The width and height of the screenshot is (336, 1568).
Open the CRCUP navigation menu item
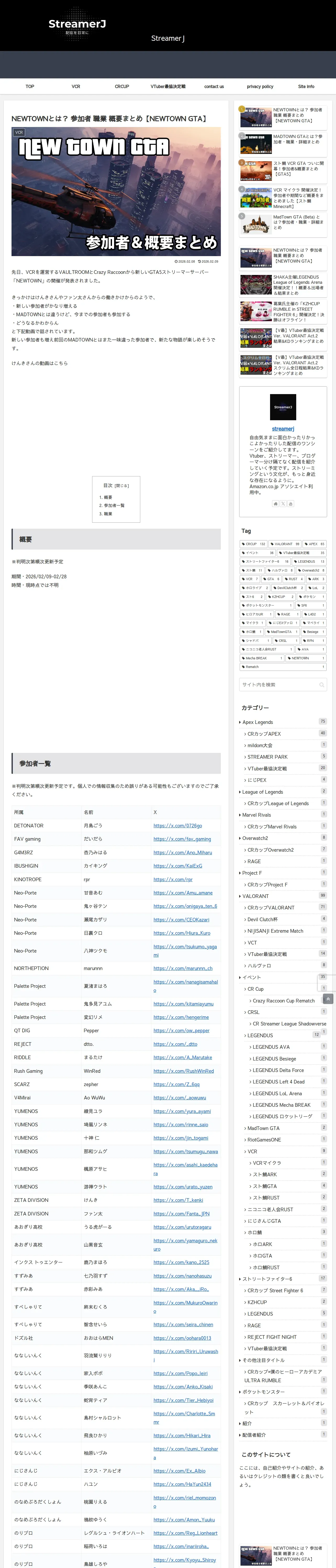tap(122, 87)
